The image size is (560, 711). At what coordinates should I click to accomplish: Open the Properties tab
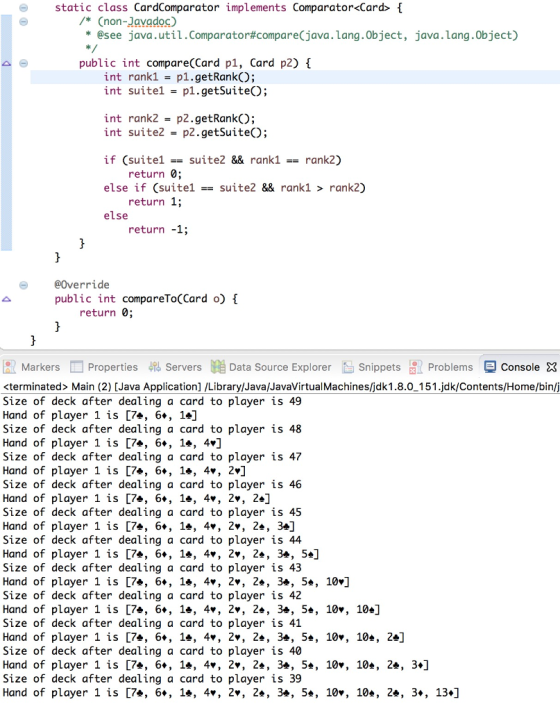tap(104, 367)
